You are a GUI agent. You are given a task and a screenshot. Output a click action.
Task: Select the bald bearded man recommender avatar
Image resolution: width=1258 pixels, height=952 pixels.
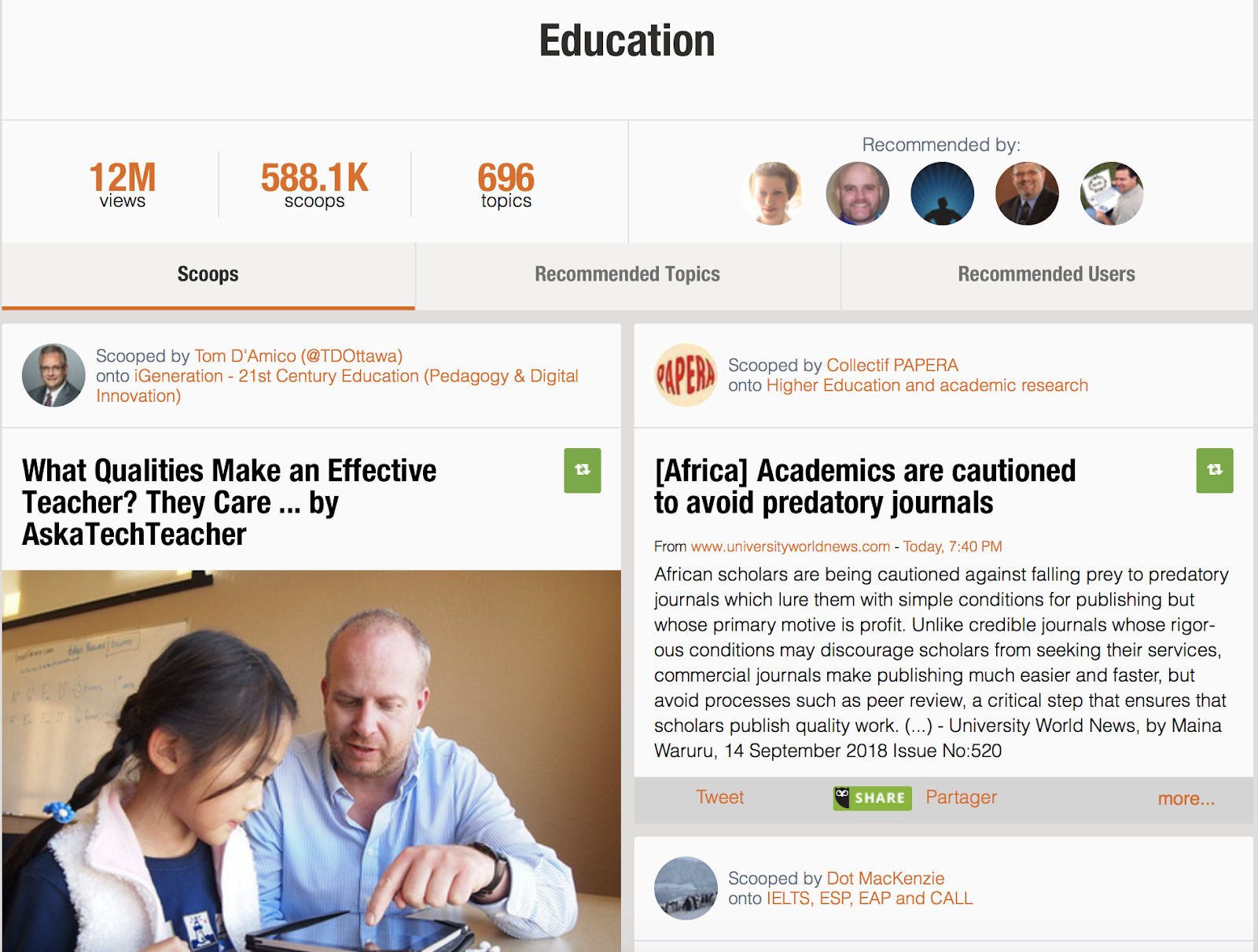tap(858, 193)
